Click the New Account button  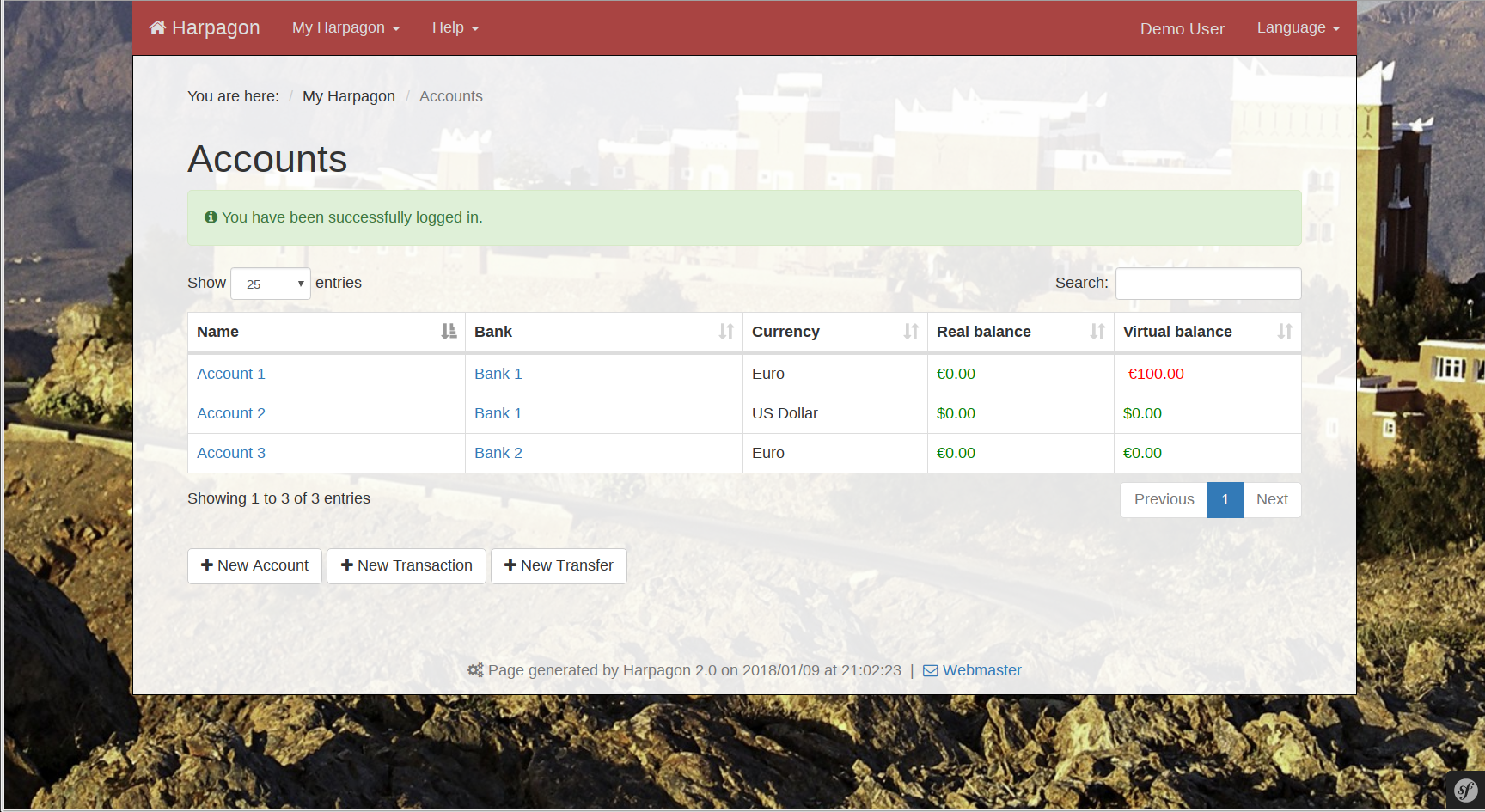coord(254,565)
